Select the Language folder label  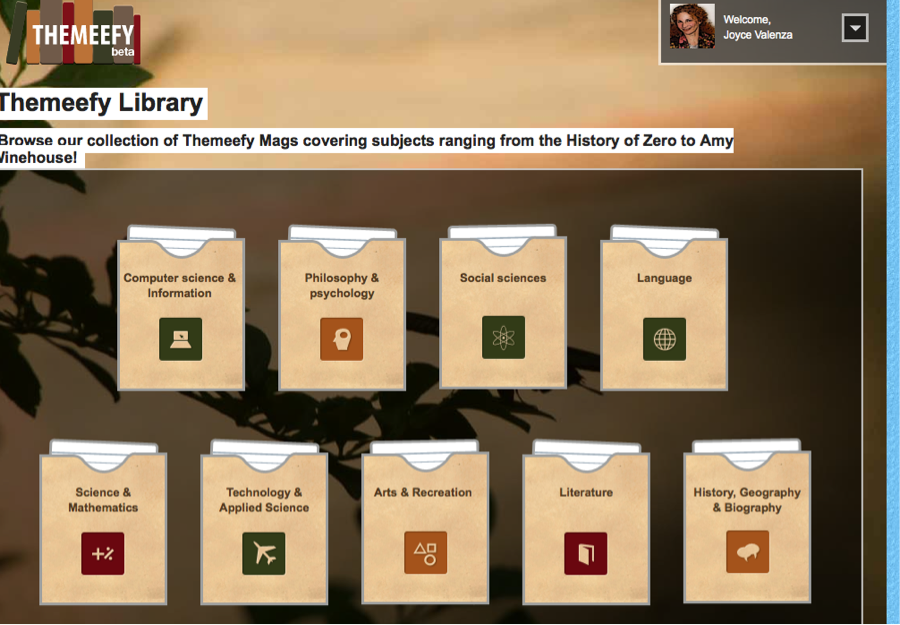coord(664,278)
